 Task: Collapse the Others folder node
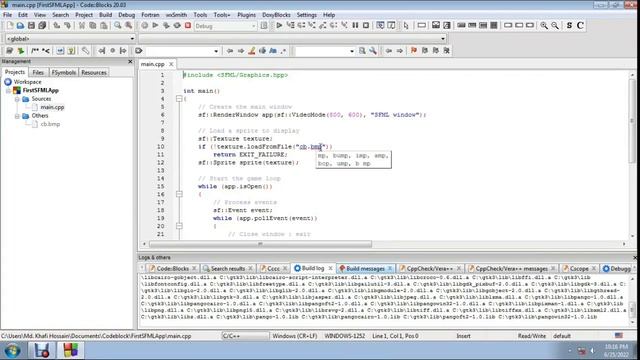point(17,116)
